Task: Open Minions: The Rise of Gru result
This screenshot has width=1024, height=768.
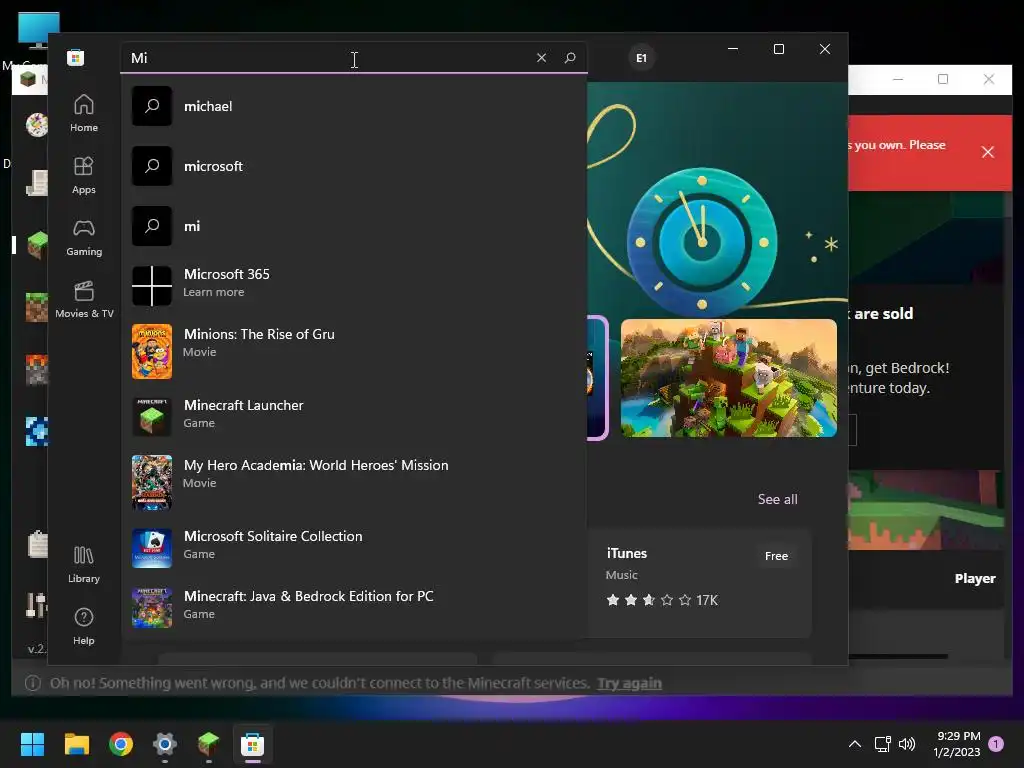Action: [x=353, y=351]
